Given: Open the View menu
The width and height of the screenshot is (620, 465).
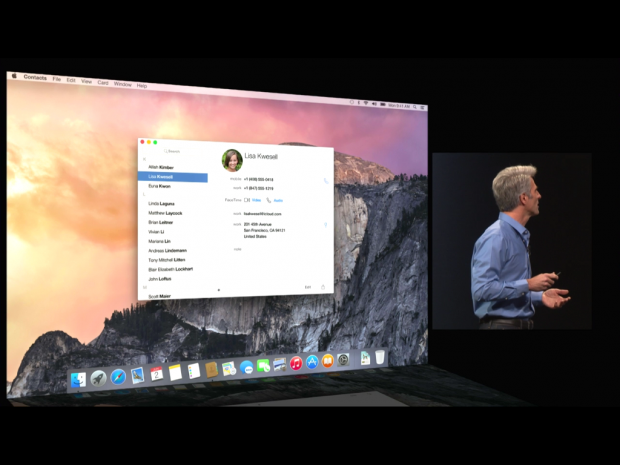Looking at the screenshot, I should pos(86,81).
